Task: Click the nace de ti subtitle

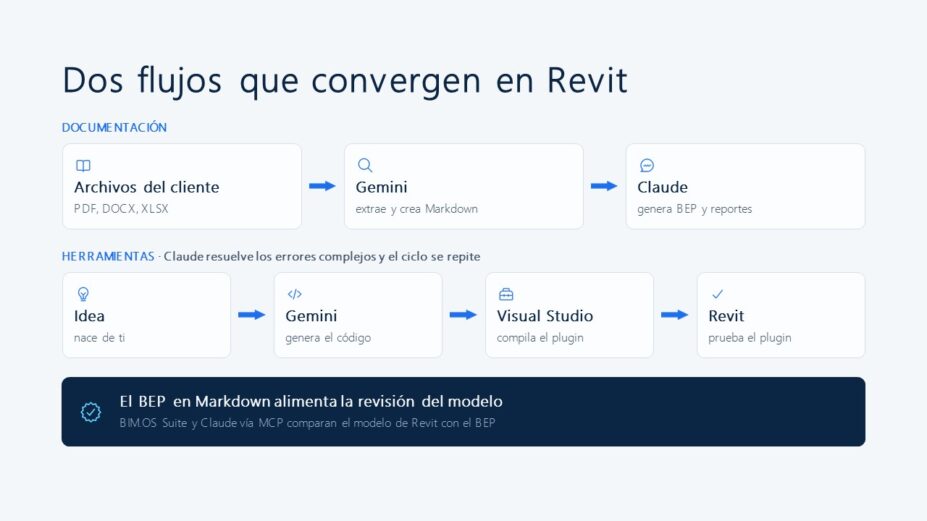Action: [99, 338]
